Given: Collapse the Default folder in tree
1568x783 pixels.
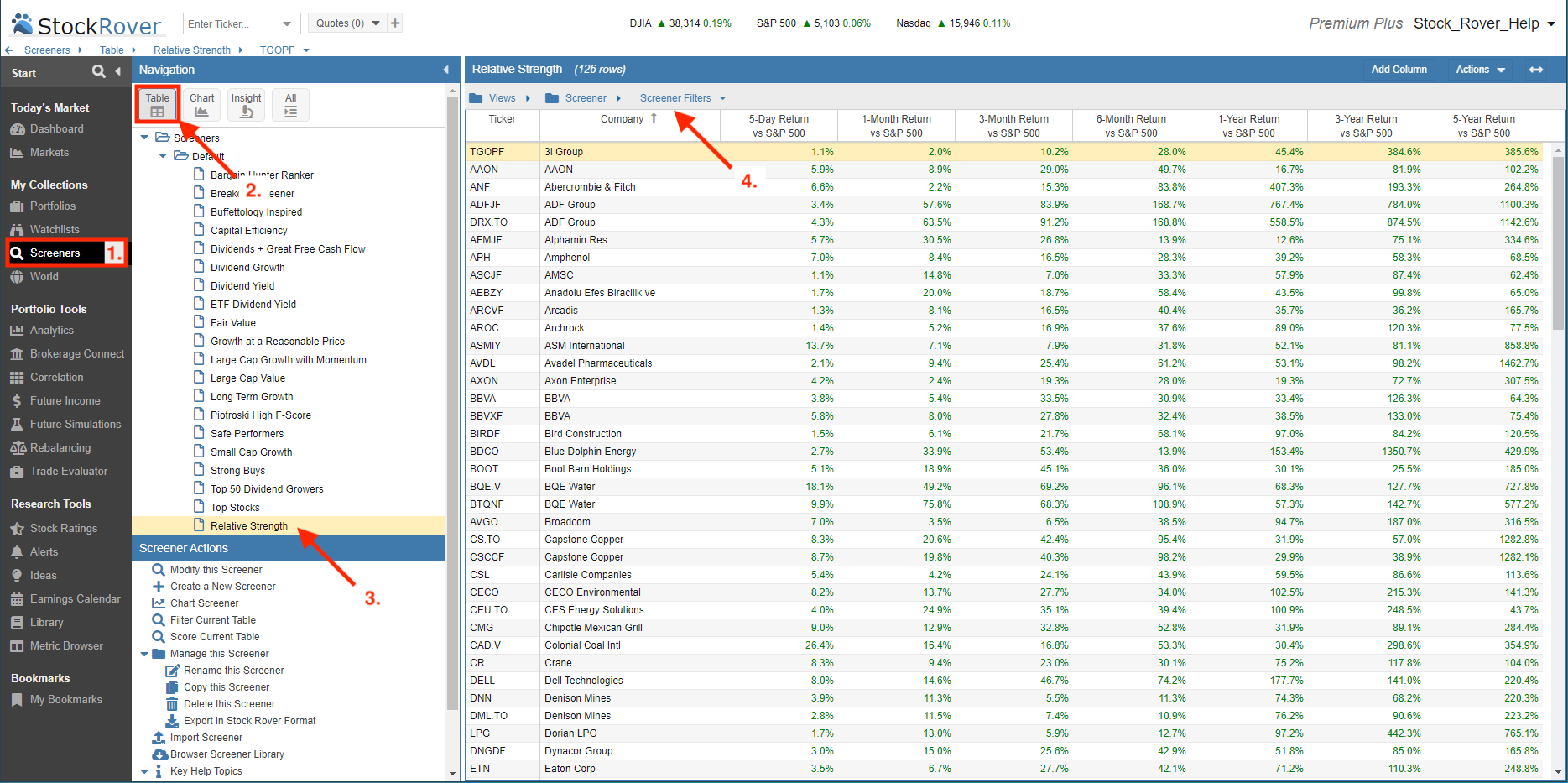Looking at the screenshot, I should (163, 156).
